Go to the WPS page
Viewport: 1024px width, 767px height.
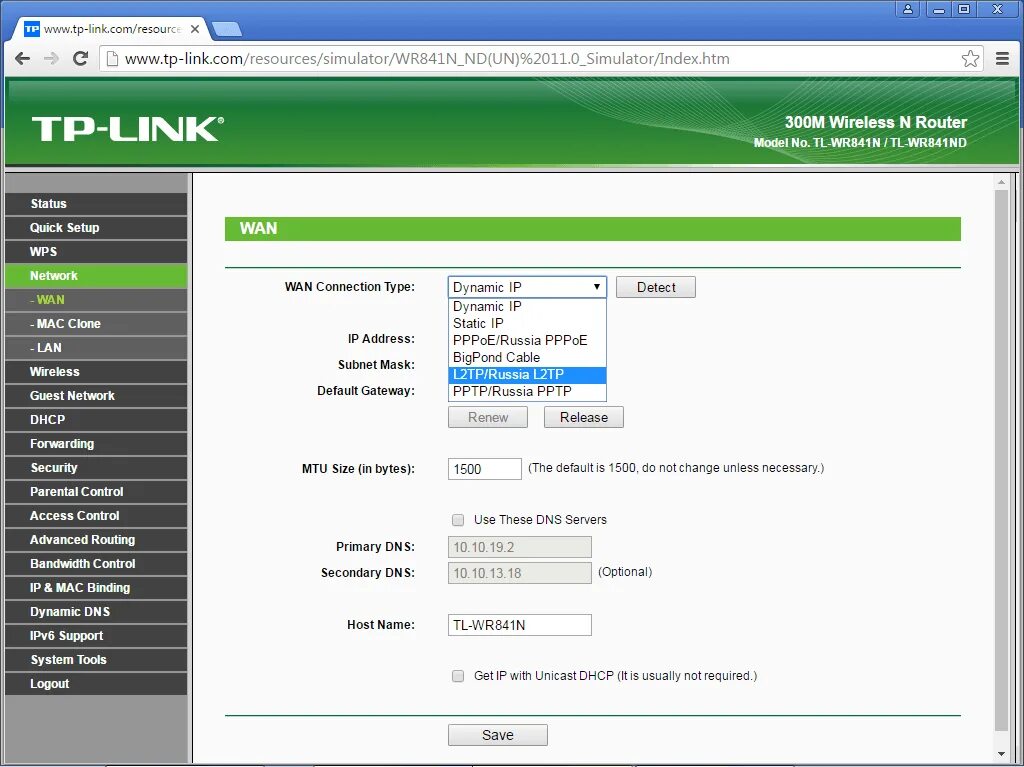[x=96, y=252]
